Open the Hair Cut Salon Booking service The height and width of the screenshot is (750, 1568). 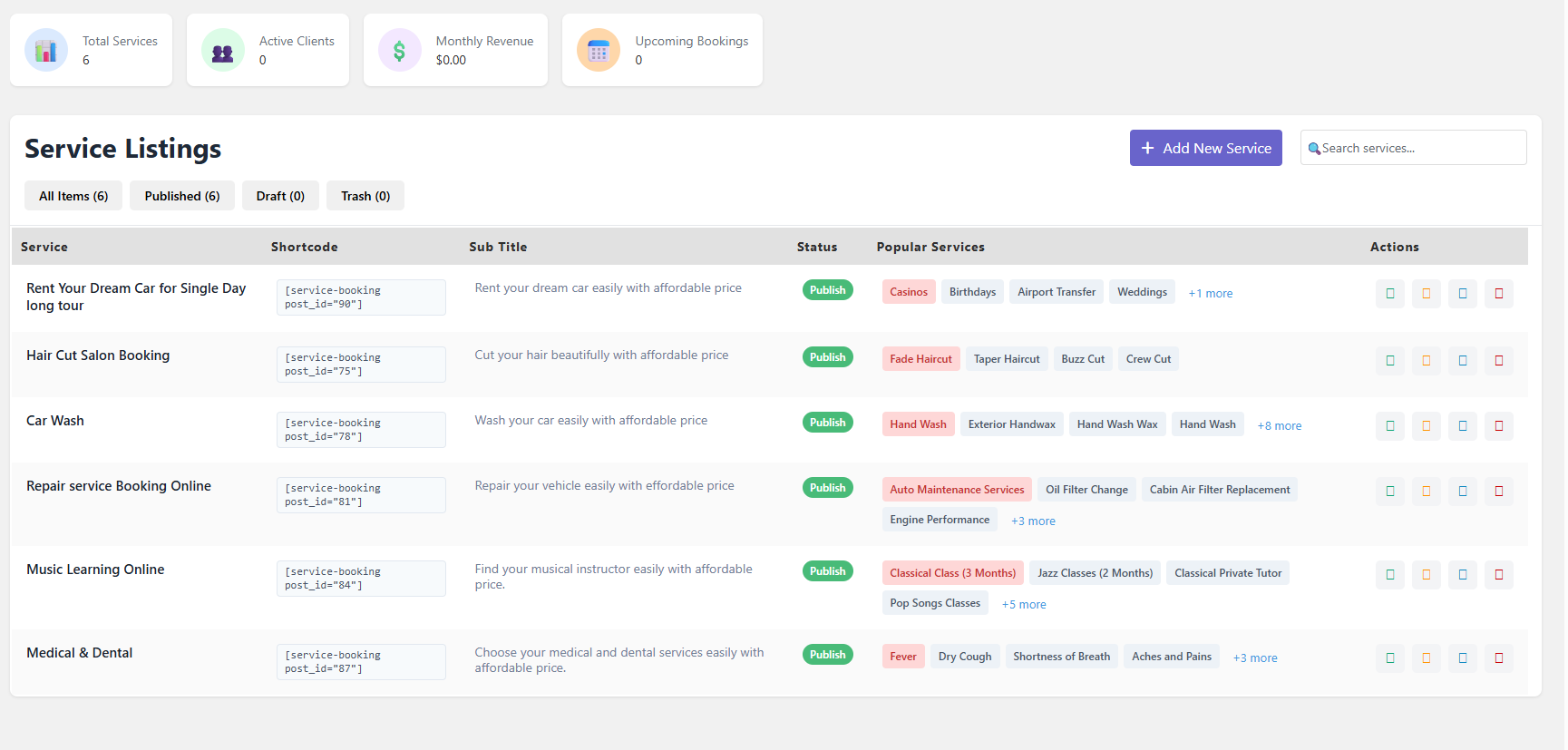[98, 356]
